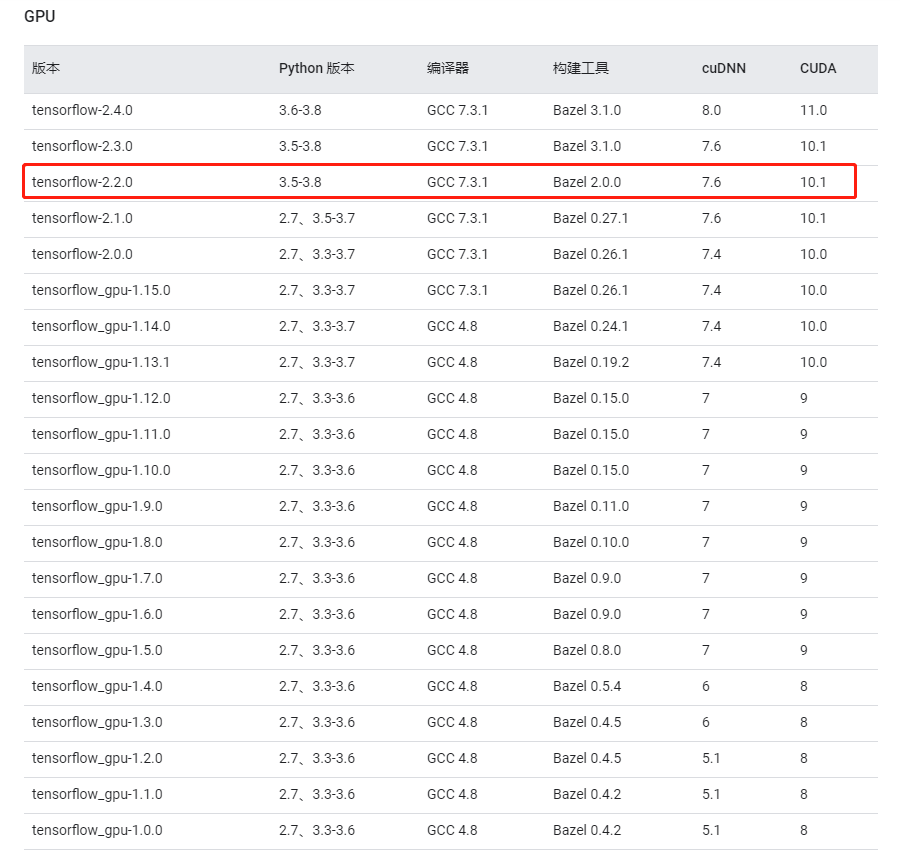Click the CUDA column header
Screen dimensions: 900x868
816,68
